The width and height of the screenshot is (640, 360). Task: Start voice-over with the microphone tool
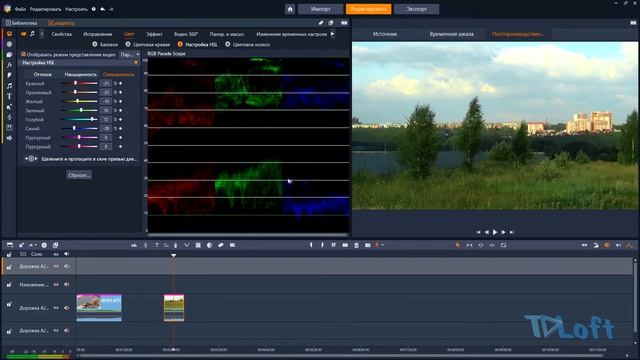tap(176, 245)
